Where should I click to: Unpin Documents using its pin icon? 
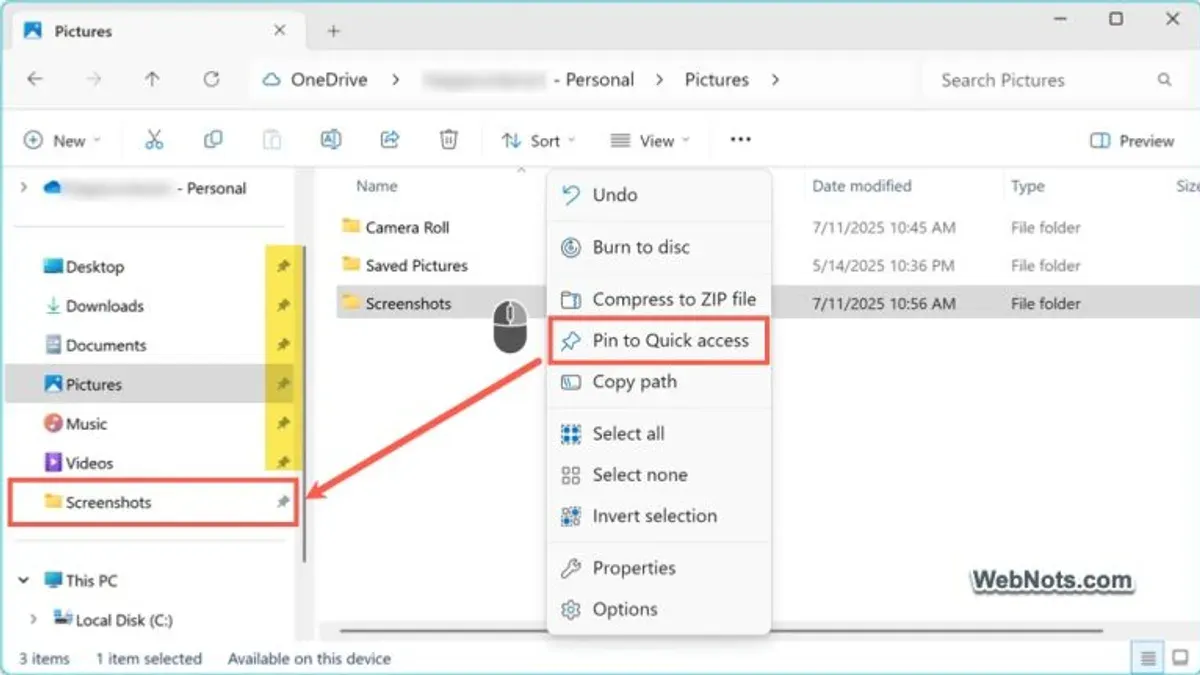coord(283,345)
